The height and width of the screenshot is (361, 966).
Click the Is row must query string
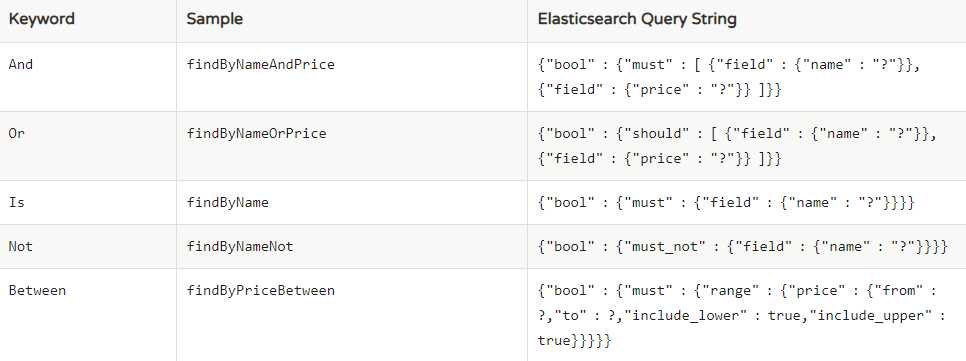tap(726, 202)
